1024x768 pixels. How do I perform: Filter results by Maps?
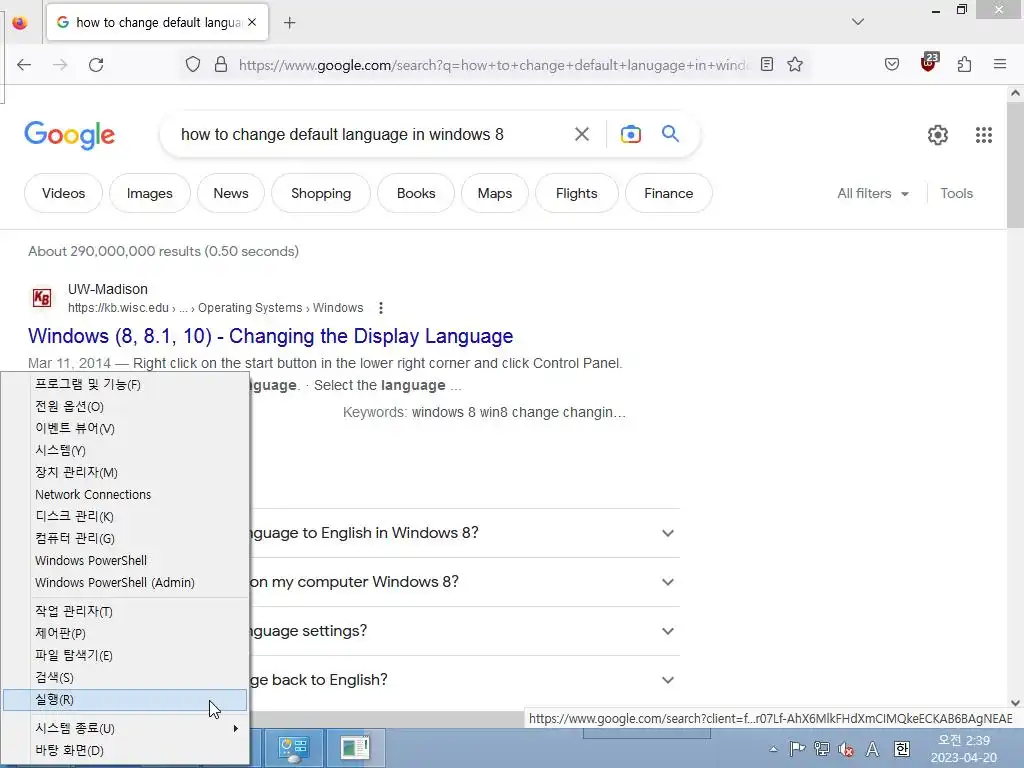[x=494, y=193]
